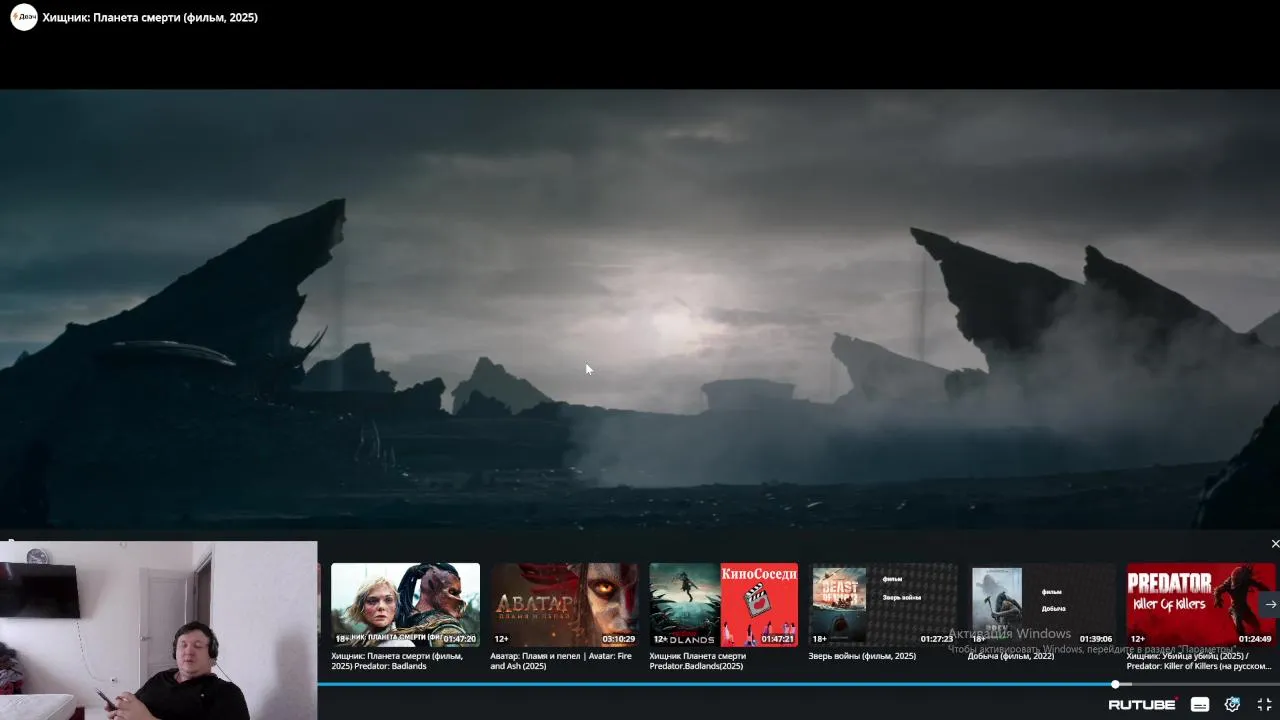1280x720 pixels.
Task: Open 'Зверь войны' video thumbnail
Action: (x=883, y=605)
